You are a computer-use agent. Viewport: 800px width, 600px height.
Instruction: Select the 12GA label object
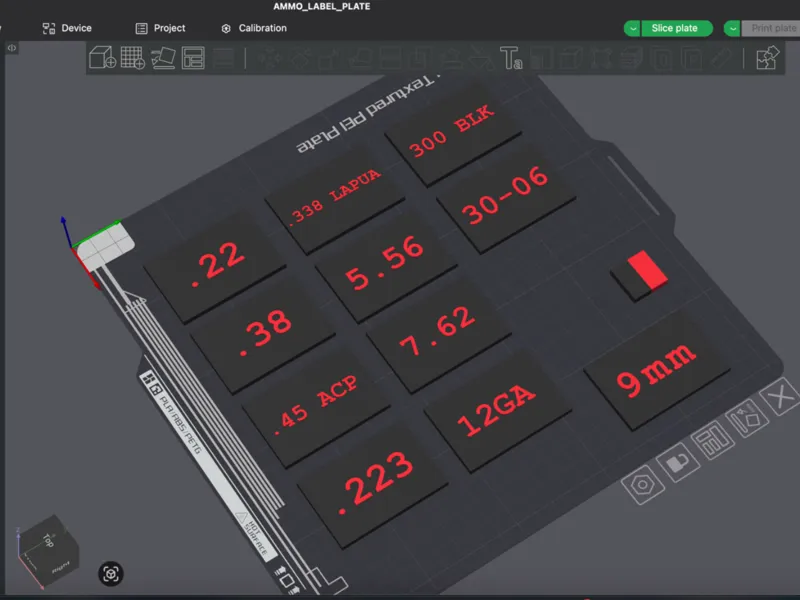tap(497, 411)
